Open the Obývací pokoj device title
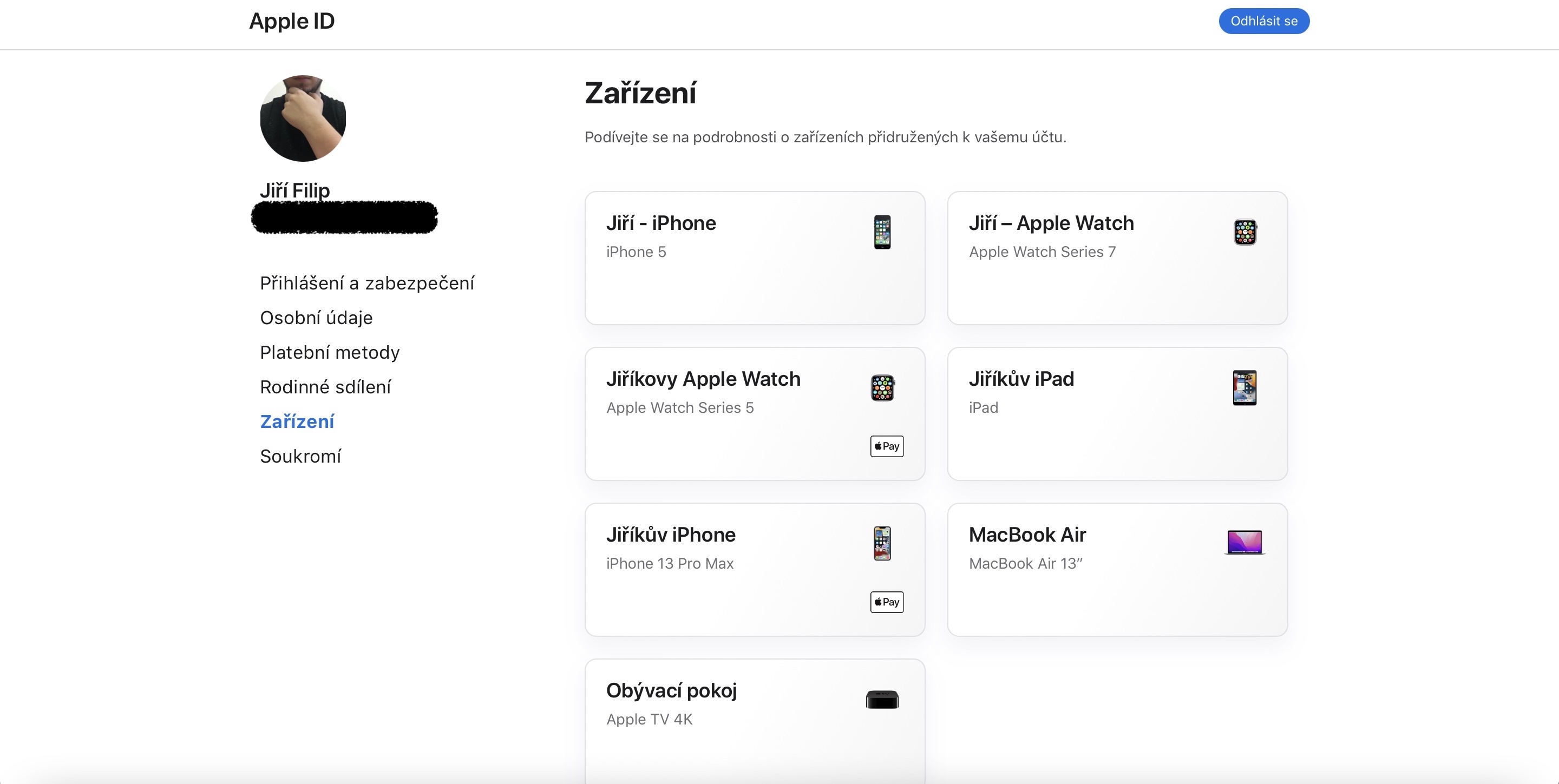1559x784 pixels. point(671,690)
